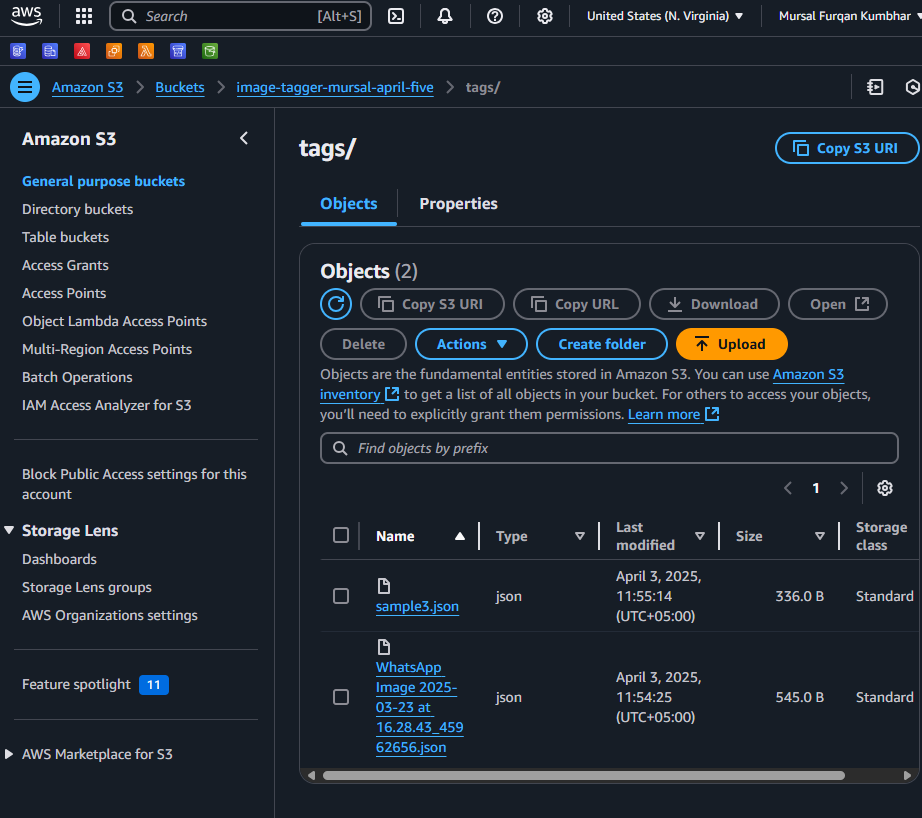
Task: Open IAM Access Analyzer for S3
Action: click(106, 405)
